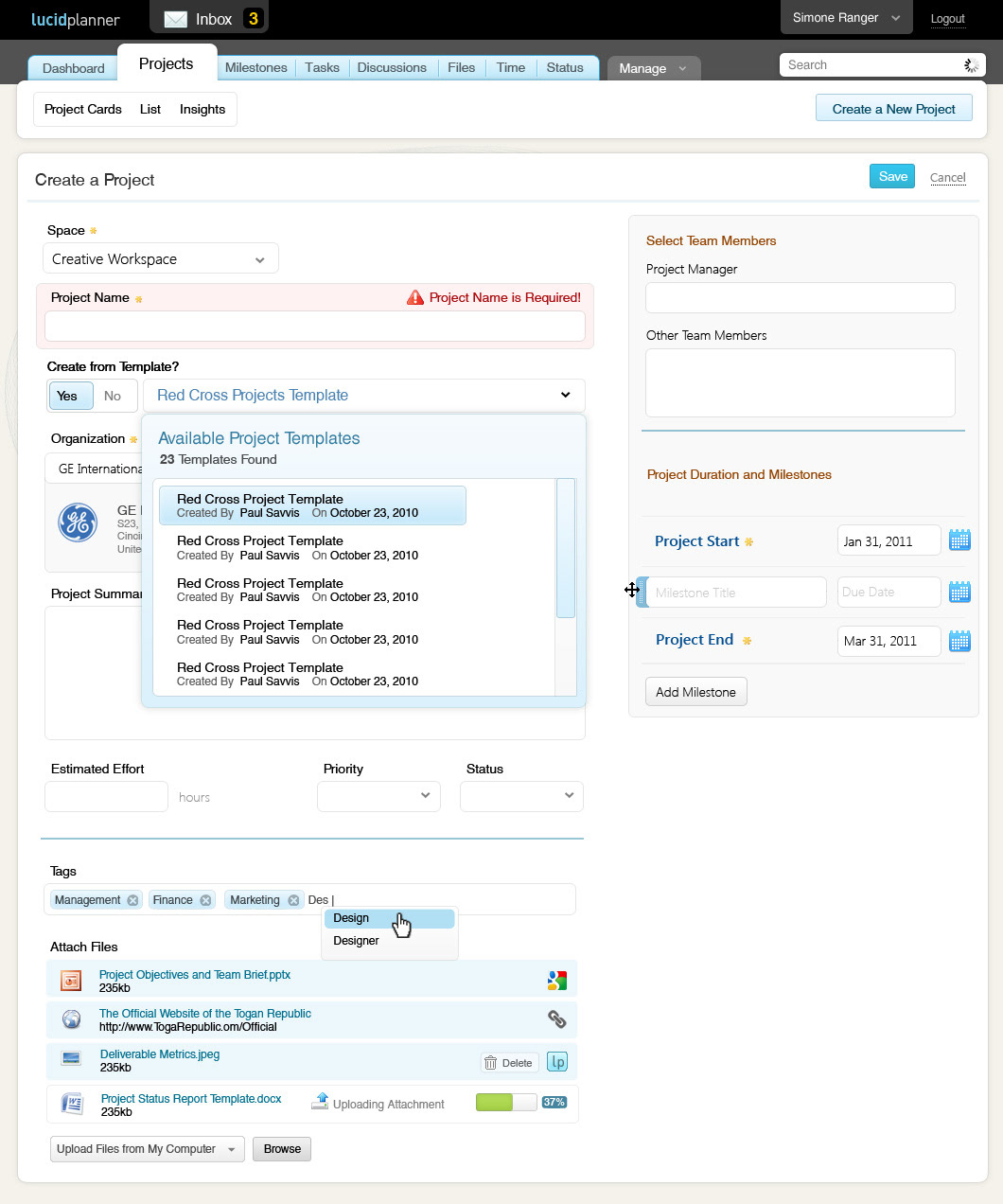The width and height of the screenshot is (1003, 1204).
Task: Open the Inbox envelope icon
Action: click(x=175, y=19)
